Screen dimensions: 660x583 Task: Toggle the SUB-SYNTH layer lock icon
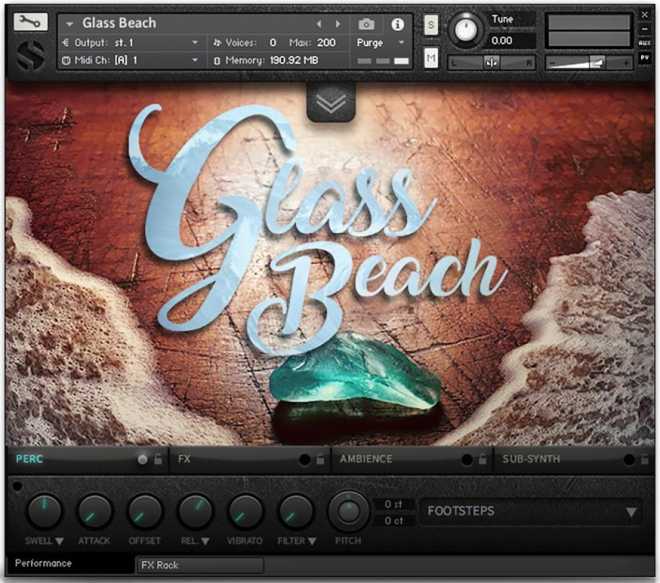coord(644,459)
